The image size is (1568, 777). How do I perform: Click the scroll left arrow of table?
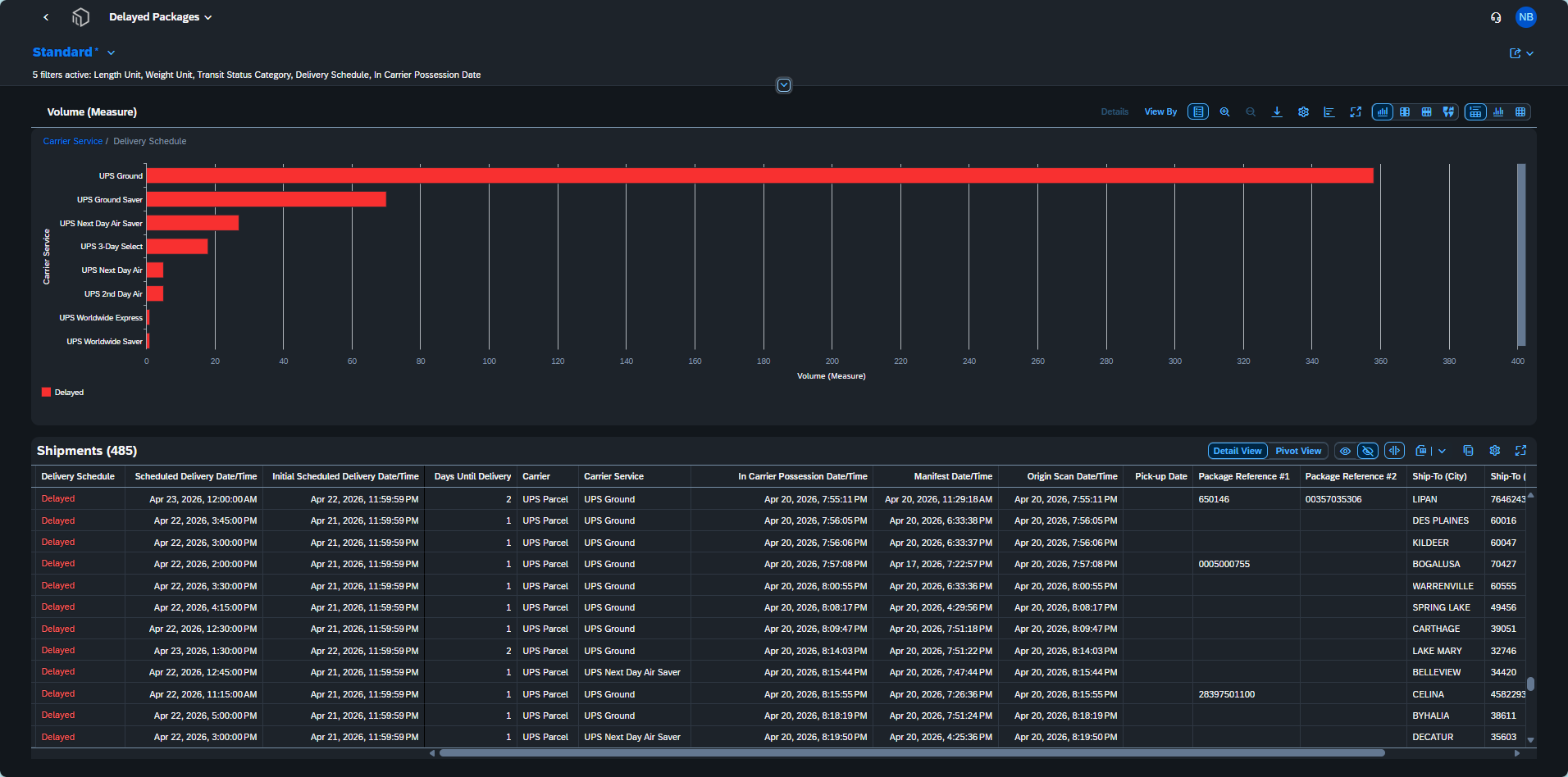(x=432, y=752)
